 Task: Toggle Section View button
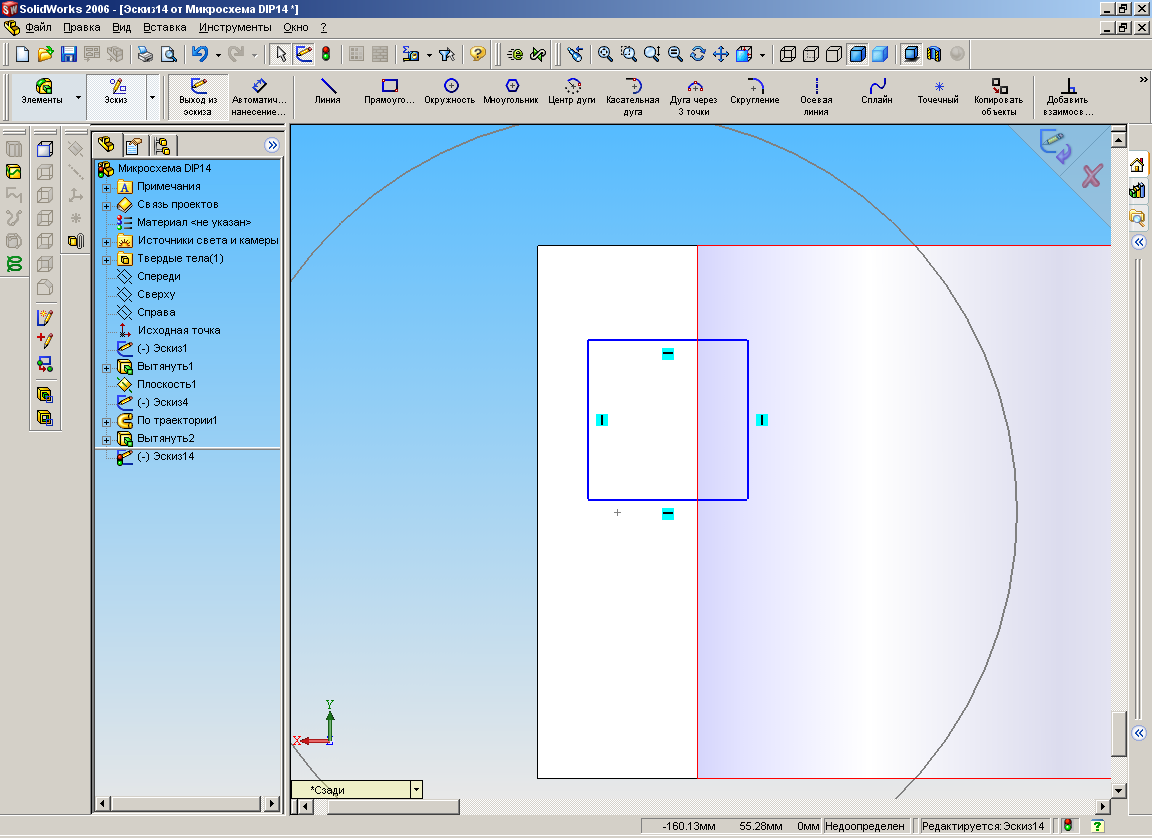tap(934, 54)
